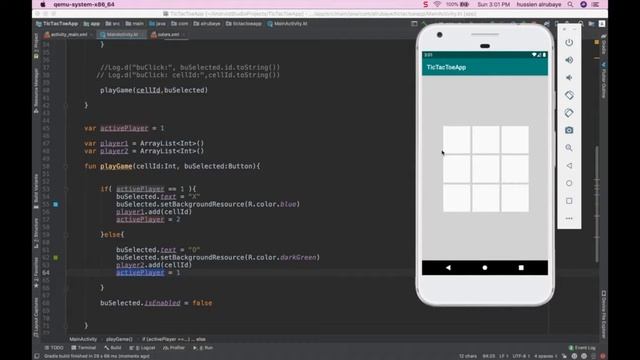This screenshot has width=640, height=360.
Task: Tap top-left cell of tic tac toe grid
Action: (x=456, y=140)
